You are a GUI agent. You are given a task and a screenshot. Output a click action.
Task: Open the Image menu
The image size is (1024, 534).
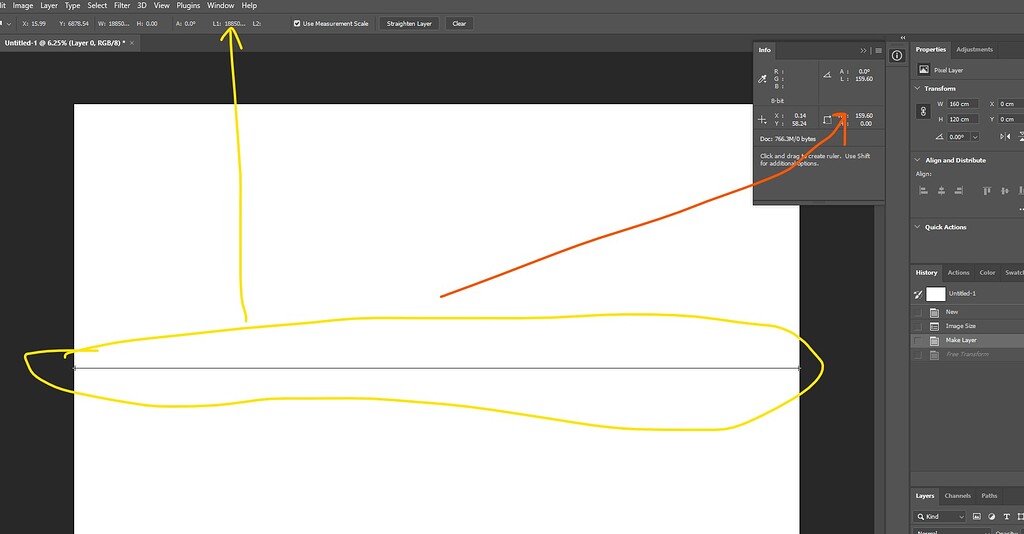pos(23,5)
